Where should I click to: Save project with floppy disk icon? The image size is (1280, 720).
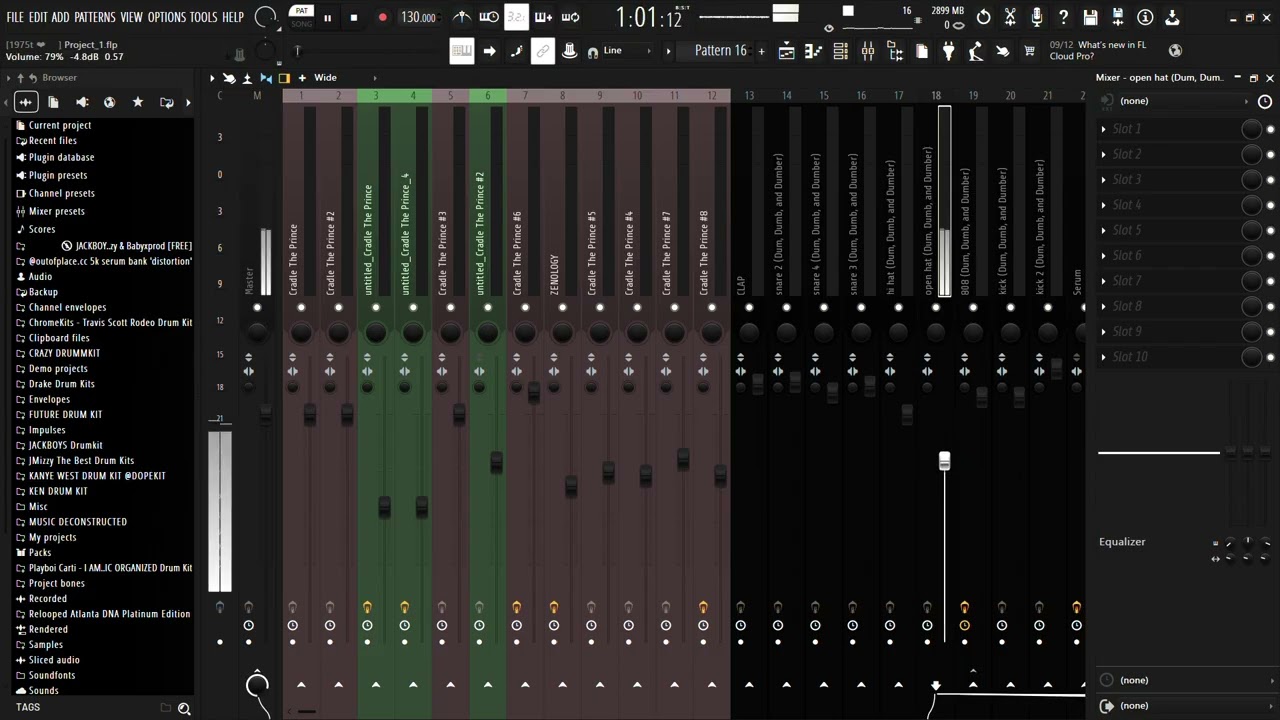coord(1091,17)
